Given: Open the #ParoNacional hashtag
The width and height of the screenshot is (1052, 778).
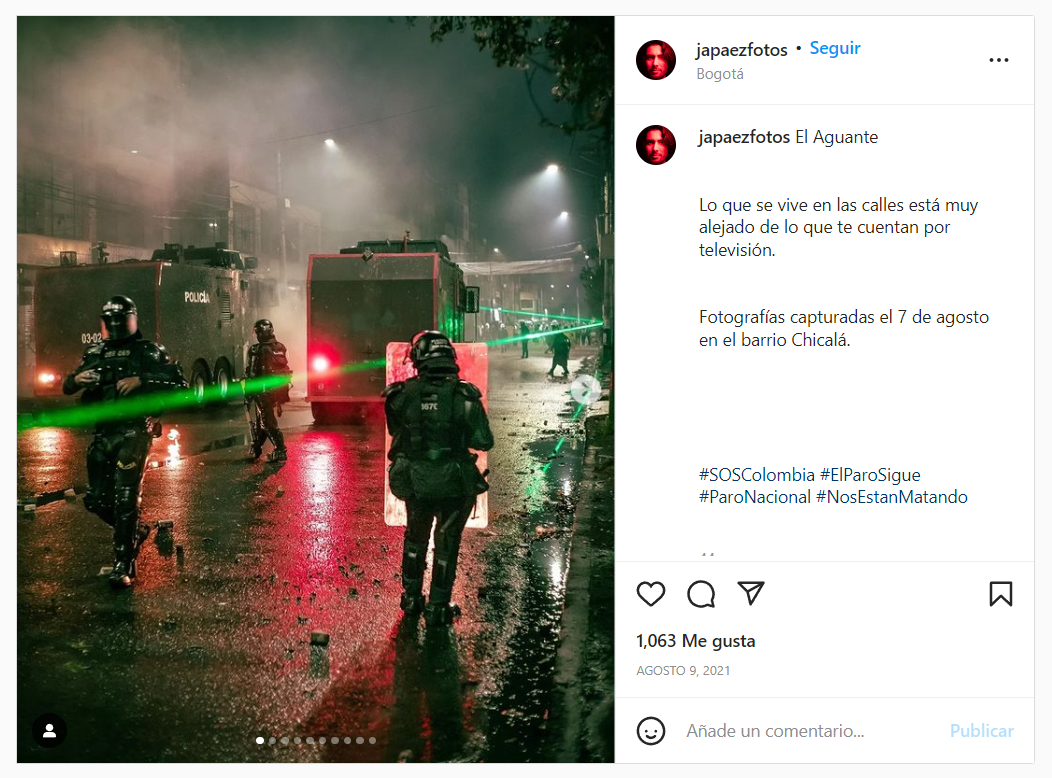Looking at the screenshot, I should (x=755, y=497).
